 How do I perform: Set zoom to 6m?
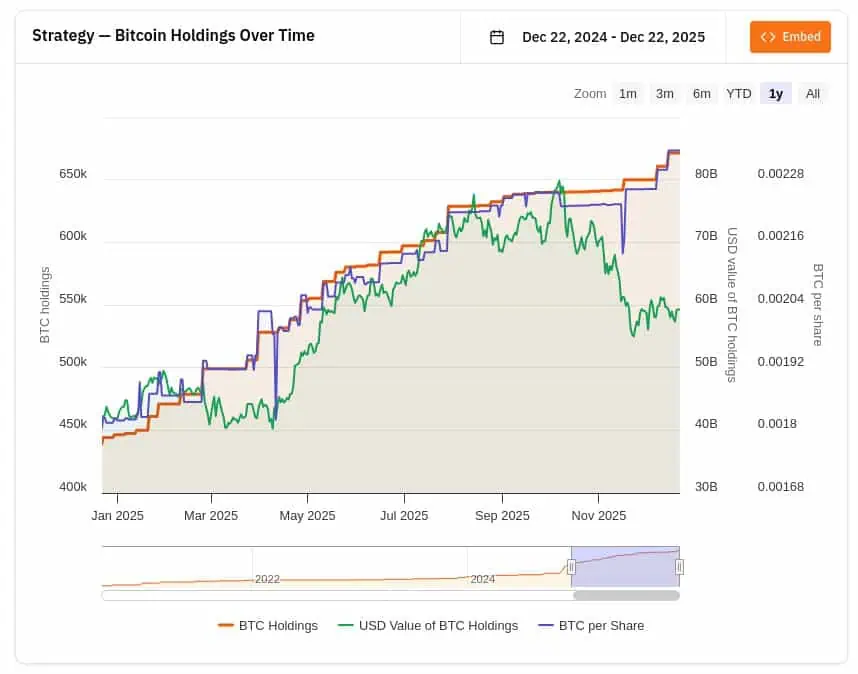702,93
